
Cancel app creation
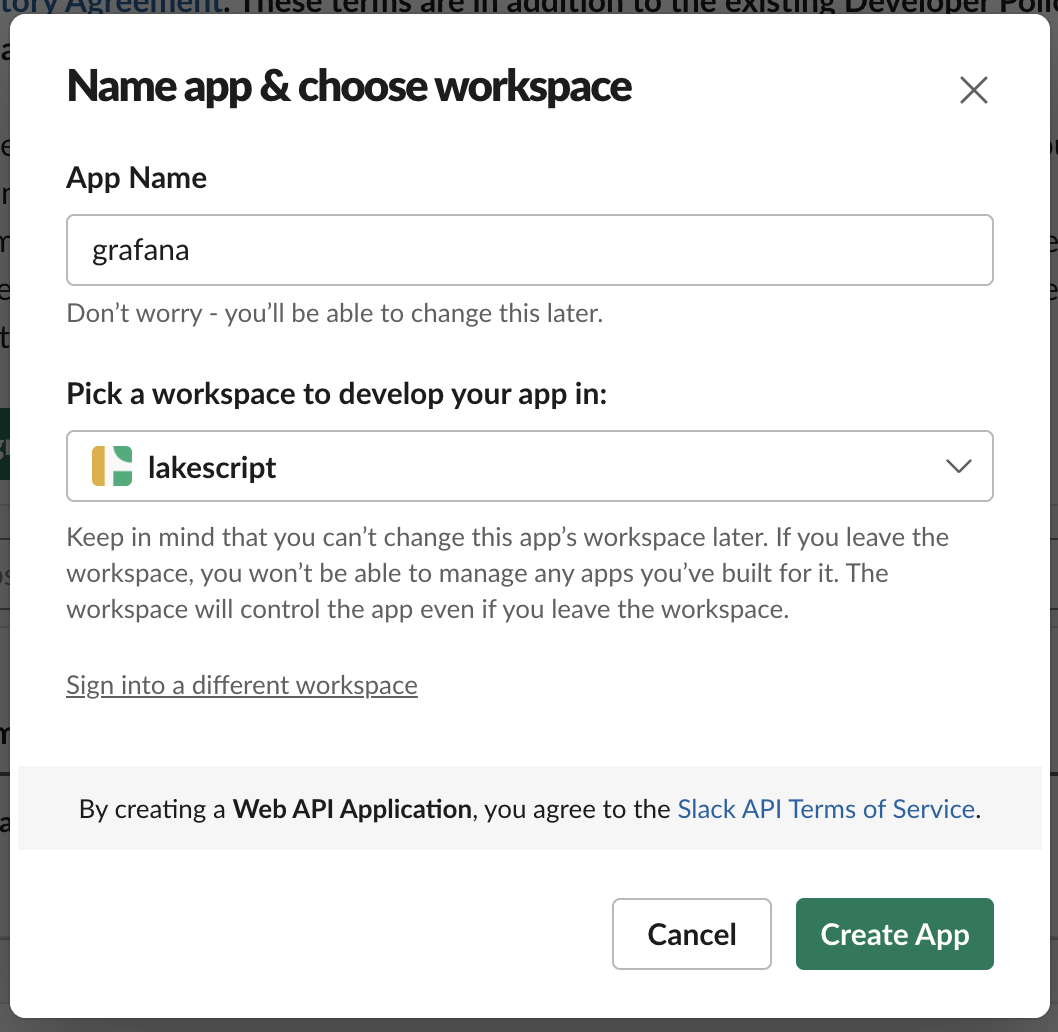click(x=692, y=934)
